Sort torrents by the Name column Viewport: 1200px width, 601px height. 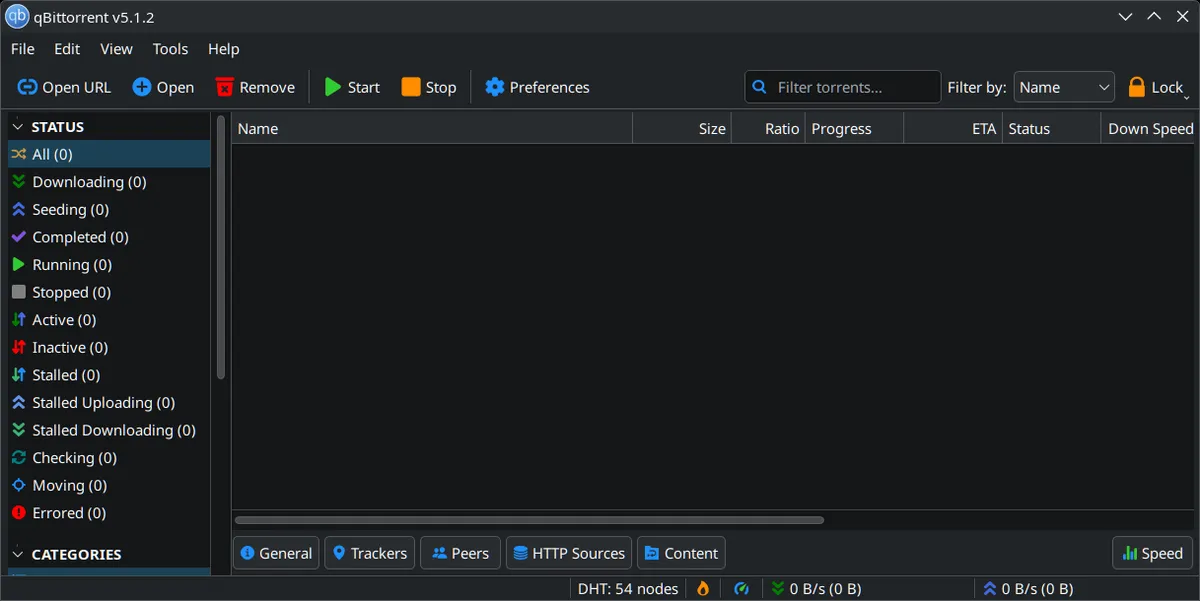tap(432, 129)
